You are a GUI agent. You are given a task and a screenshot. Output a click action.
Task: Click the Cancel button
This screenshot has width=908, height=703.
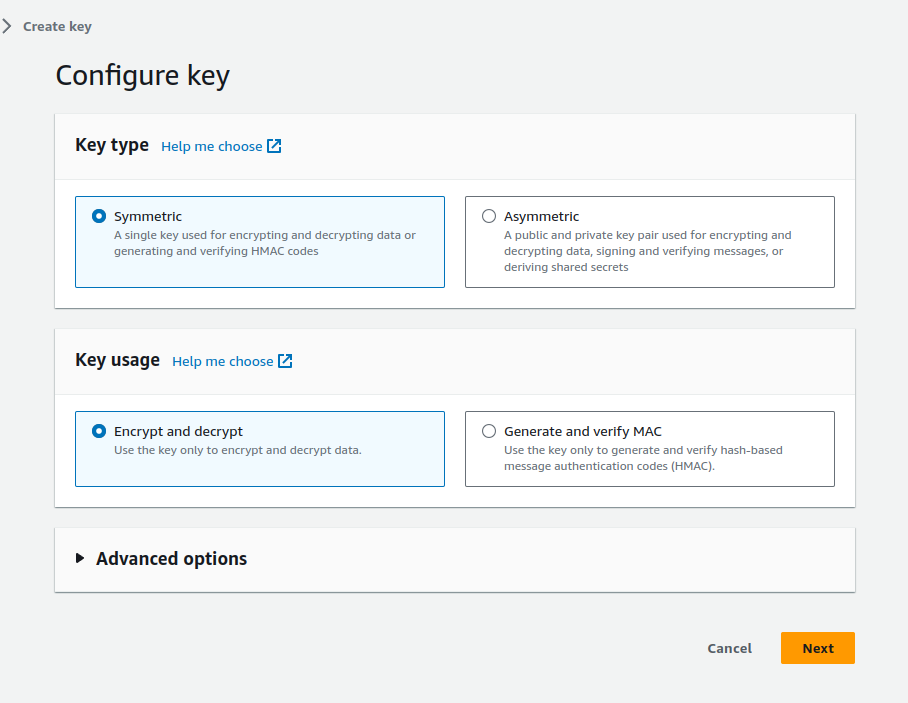729,648
